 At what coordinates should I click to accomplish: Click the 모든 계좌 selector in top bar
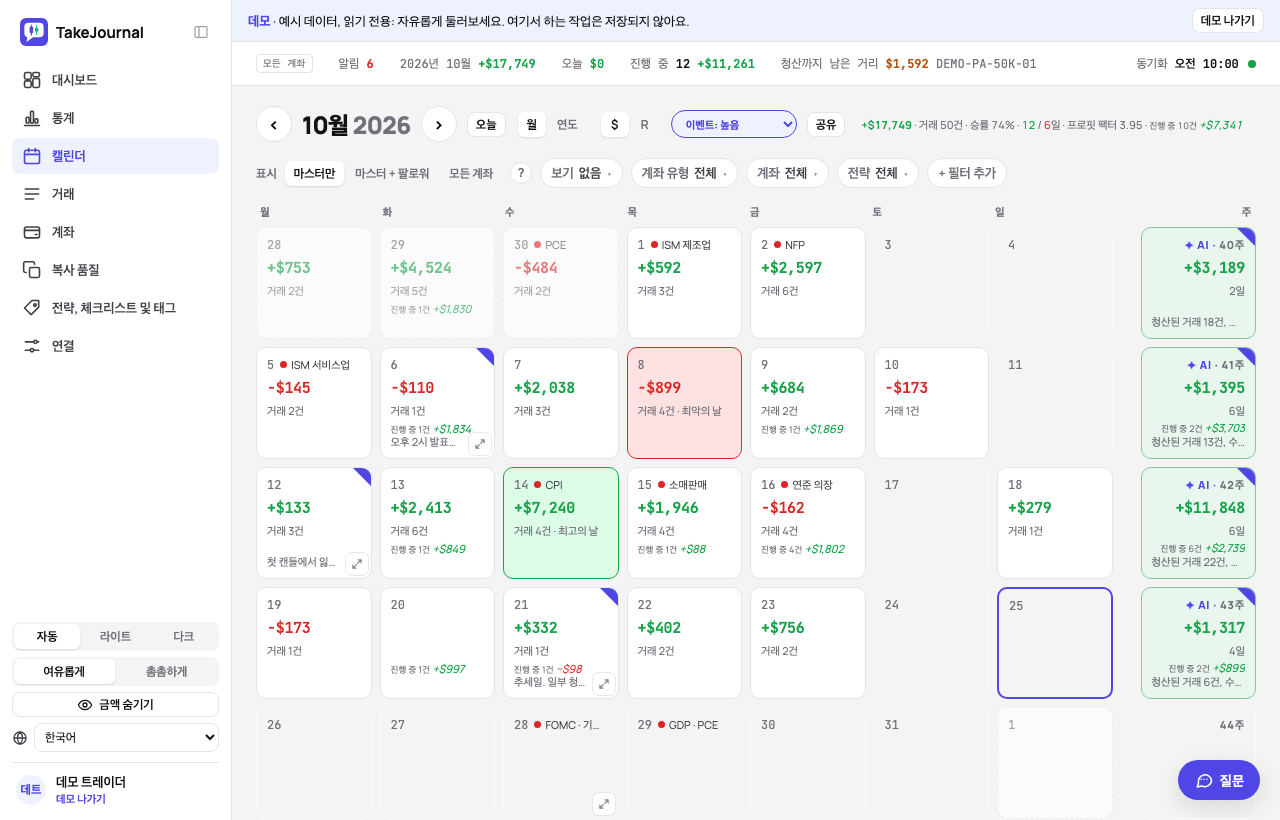[x=284, y=64]
